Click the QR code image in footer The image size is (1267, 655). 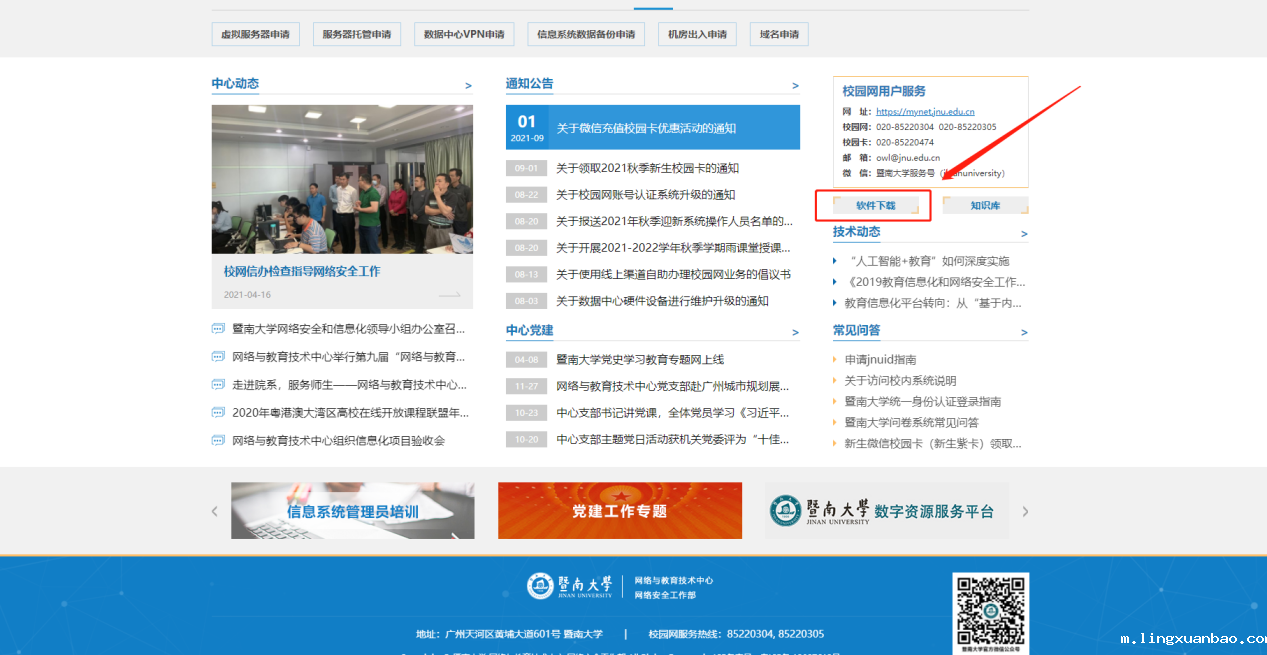(990, 611)
